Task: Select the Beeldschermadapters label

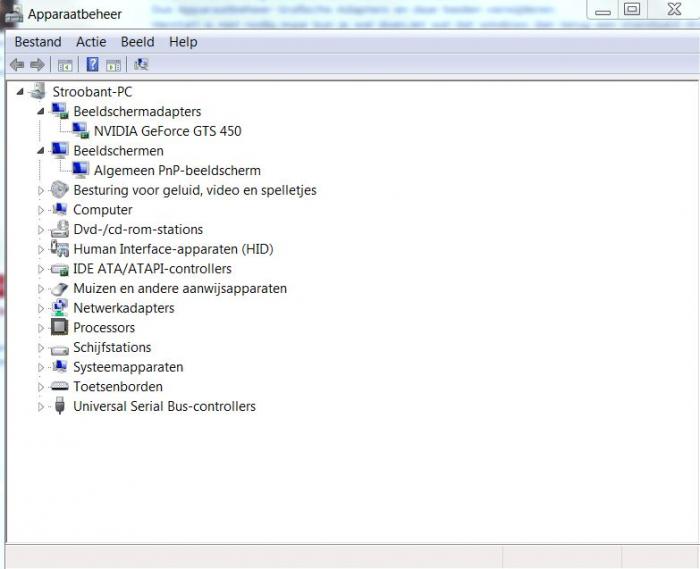Action: (138, 112)
